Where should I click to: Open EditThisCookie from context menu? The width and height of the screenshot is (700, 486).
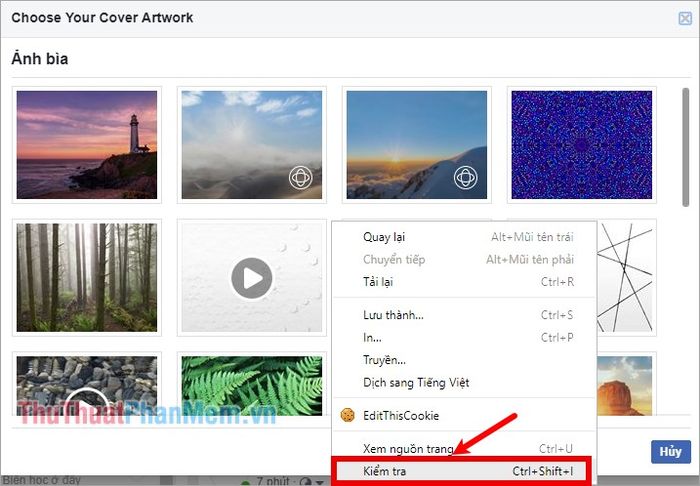pos(464,415)
